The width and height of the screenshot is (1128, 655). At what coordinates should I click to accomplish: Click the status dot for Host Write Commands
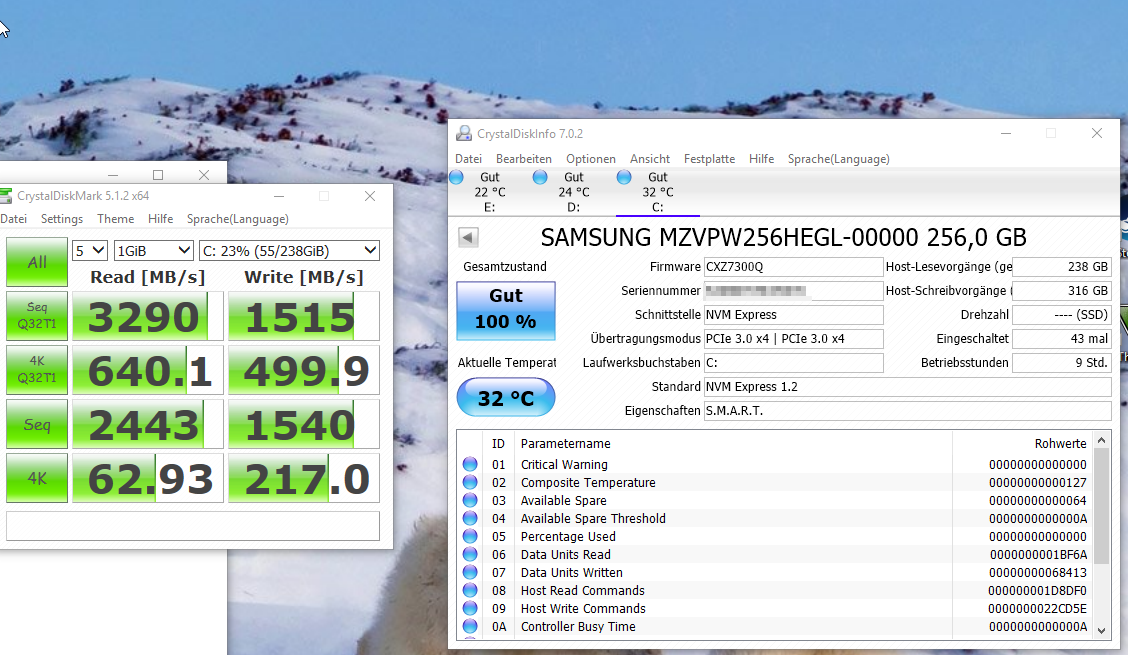[470, 608]
